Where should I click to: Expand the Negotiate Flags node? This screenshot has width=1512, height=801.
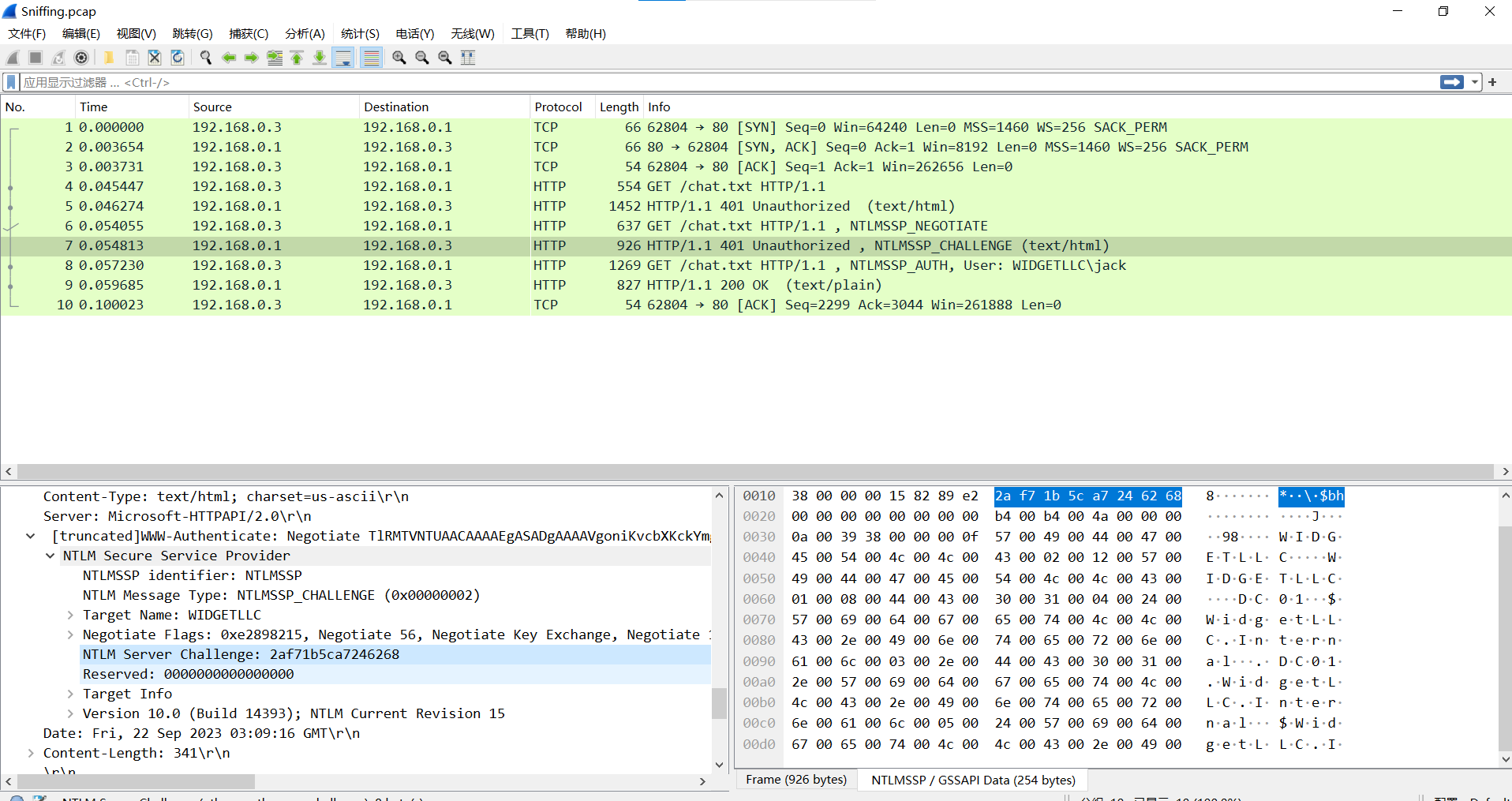pyautogui.click(x=69, y=634)
